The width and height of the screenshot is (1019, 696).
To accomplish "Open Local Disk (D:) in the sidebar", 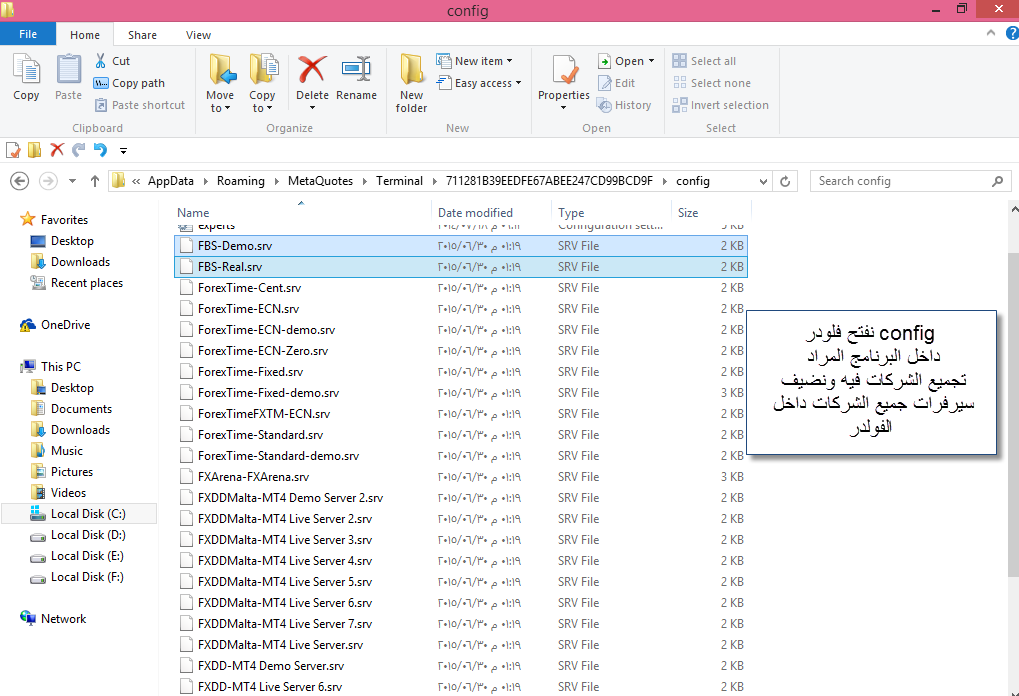I will (88, 535).
